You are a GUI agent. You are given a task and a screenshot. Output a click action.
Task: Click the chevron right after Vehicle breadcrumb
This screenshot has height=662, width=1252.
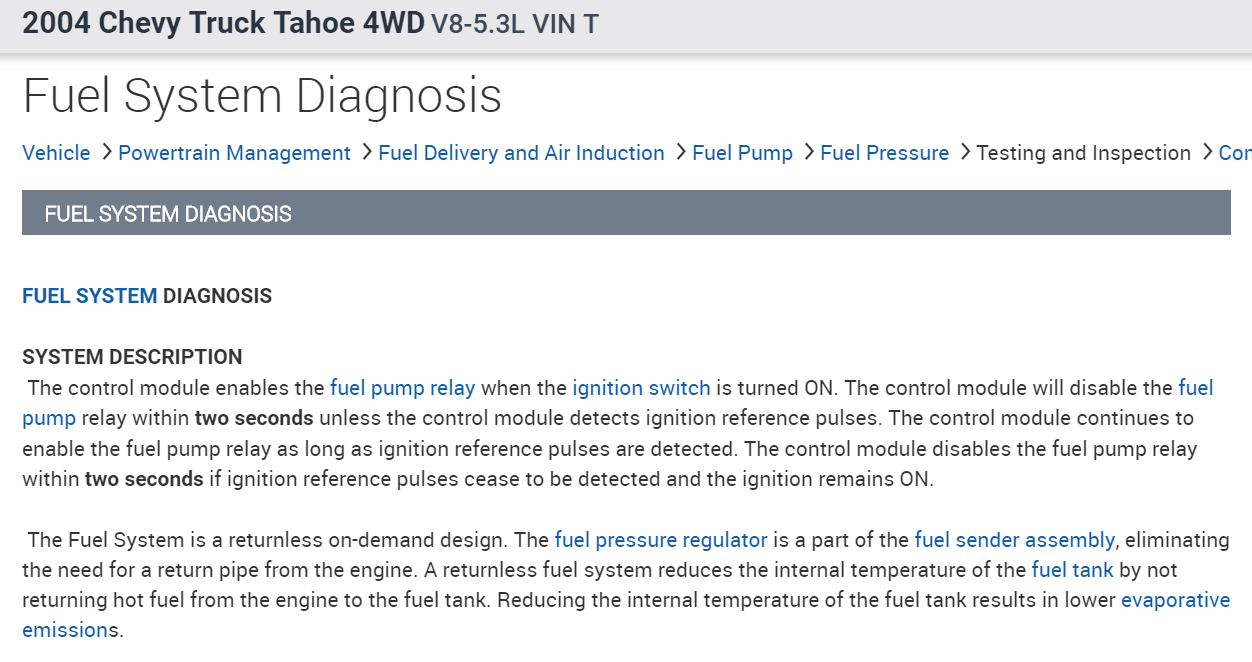pyautogui.click(x=104, y=152)
